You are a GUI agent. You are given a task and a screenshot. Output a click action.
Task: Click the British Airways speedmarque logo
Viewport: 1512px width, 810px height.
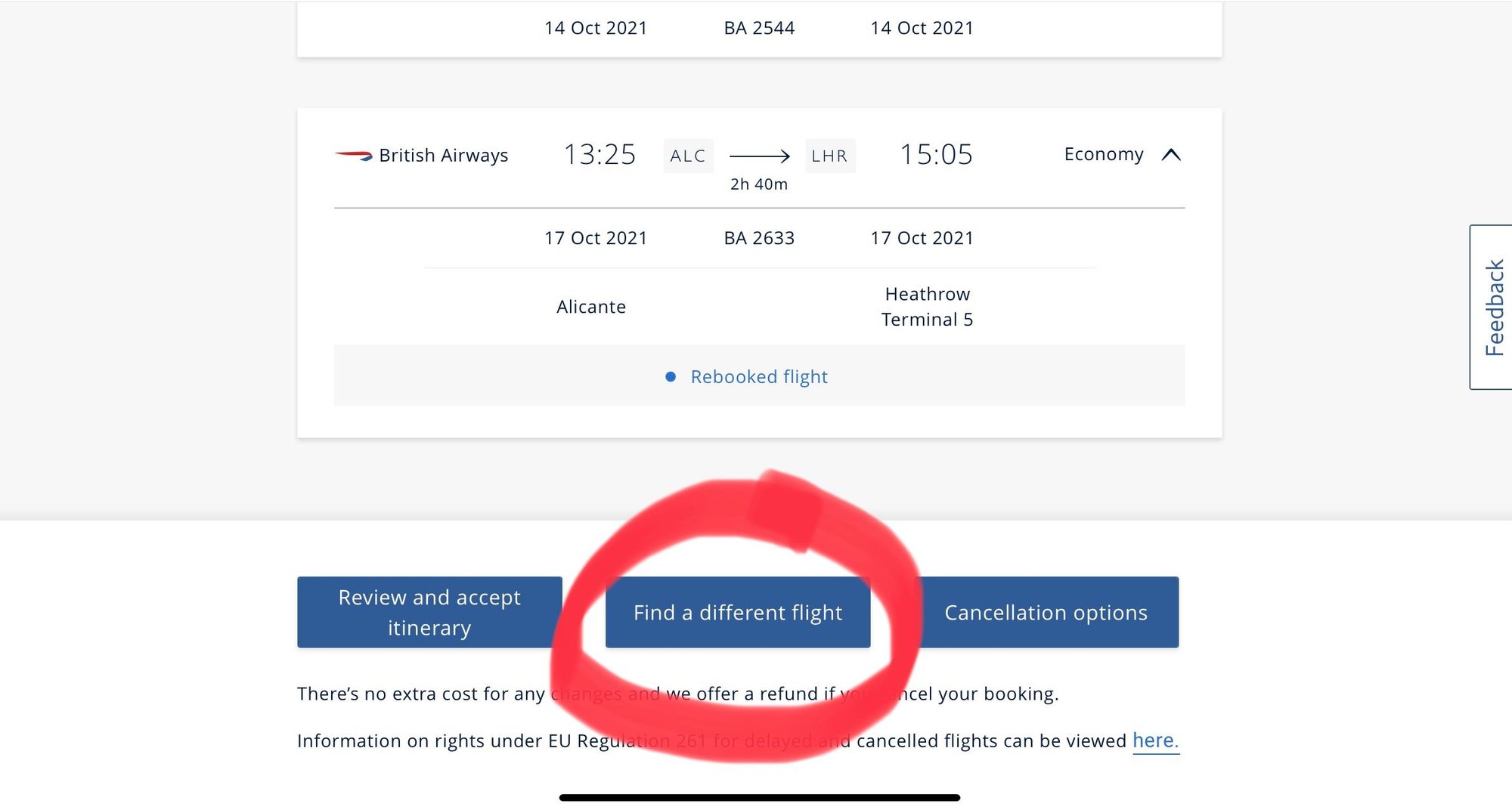[353, 156]
